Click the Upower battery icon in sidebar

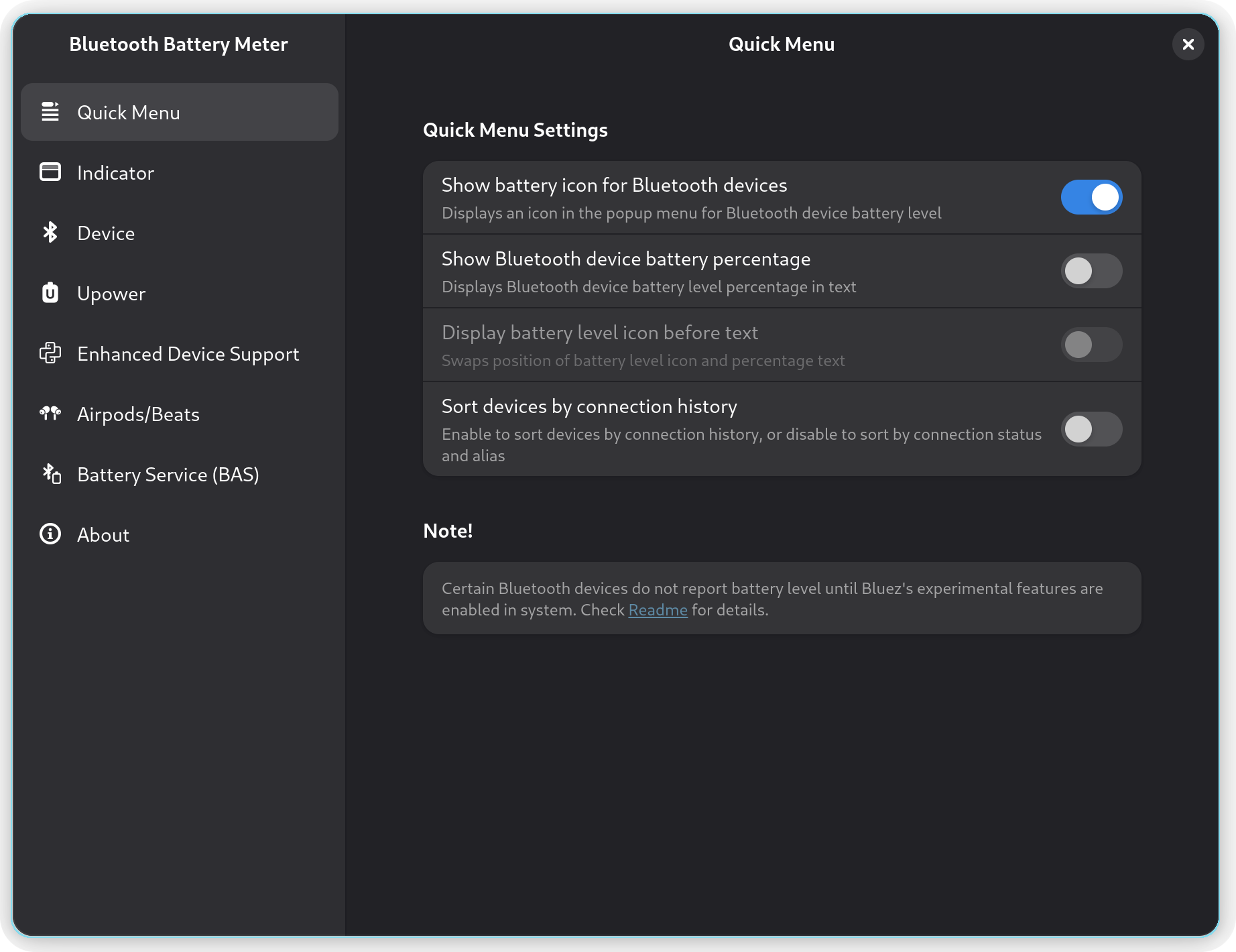click(x=50, y=293)
